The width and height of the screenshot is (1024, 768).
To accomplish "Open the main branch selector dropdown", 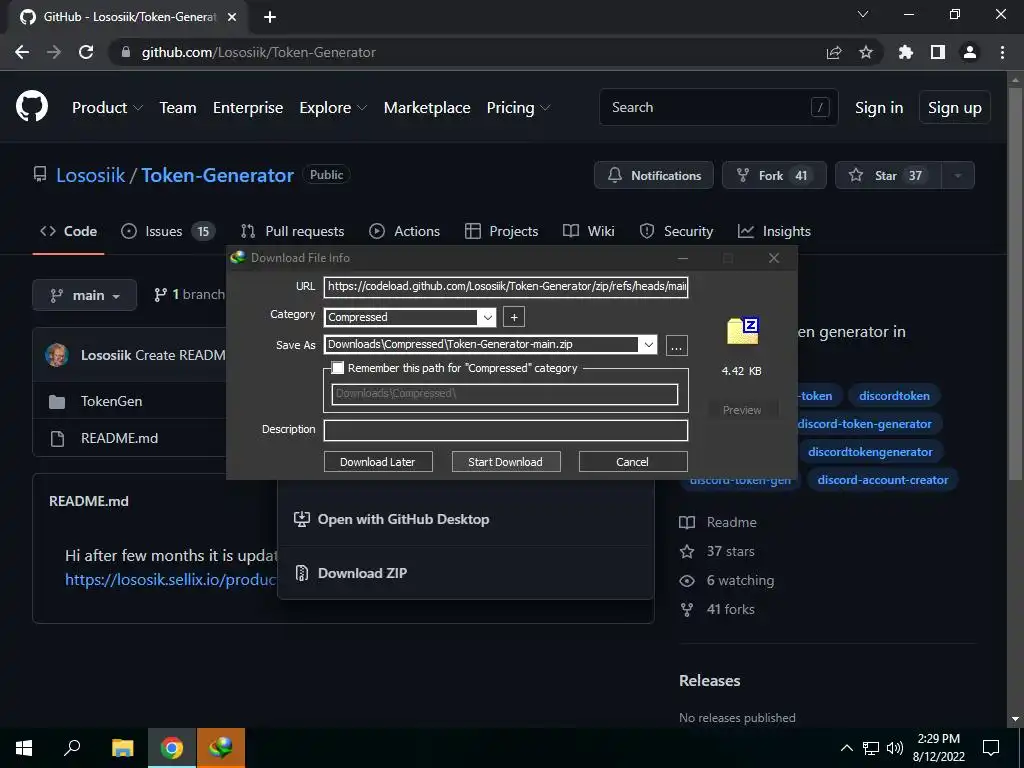I will tap(84, 295).
